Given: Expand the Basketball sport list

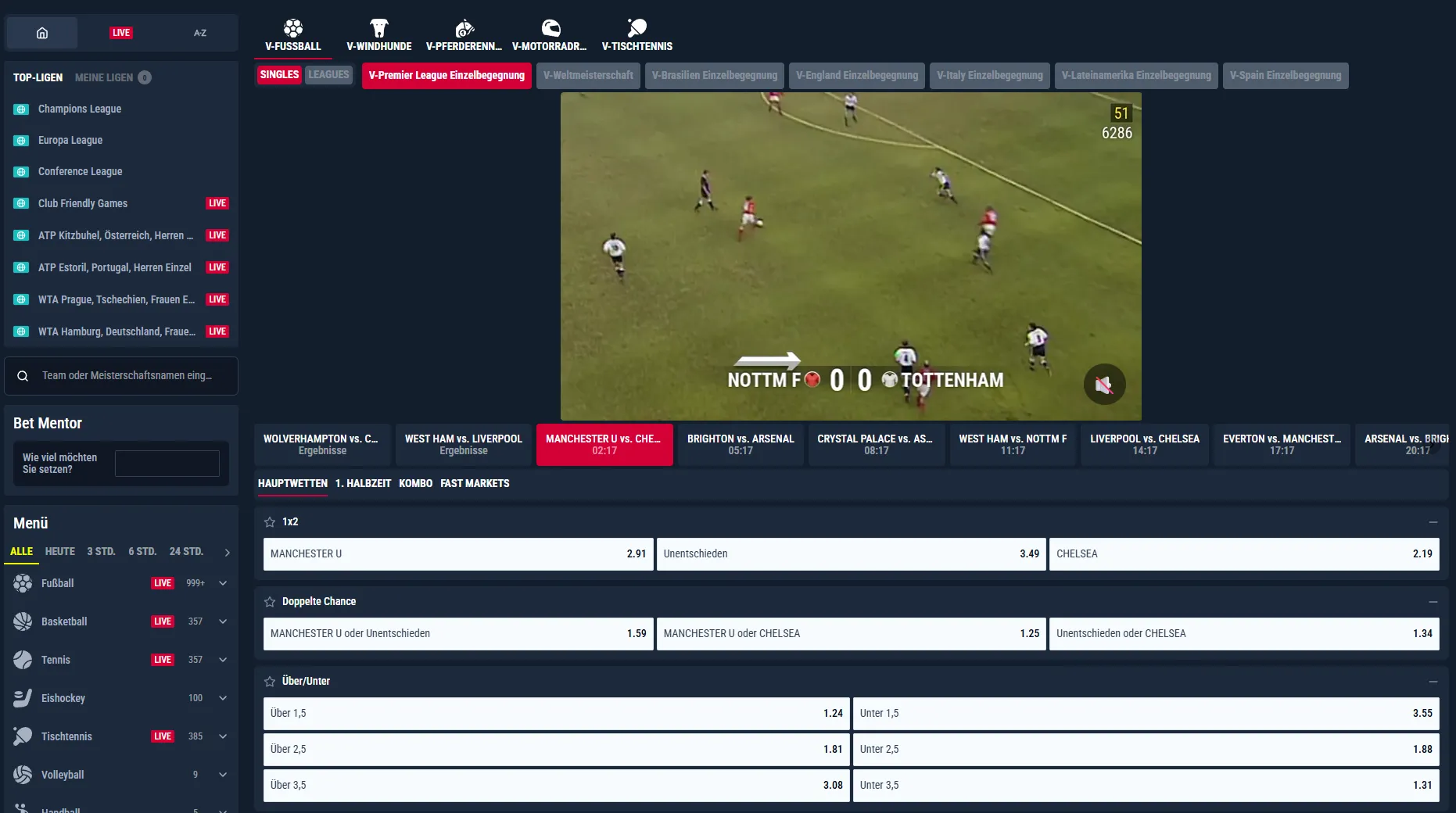Looking at the screenshot, I should (223, 621).
